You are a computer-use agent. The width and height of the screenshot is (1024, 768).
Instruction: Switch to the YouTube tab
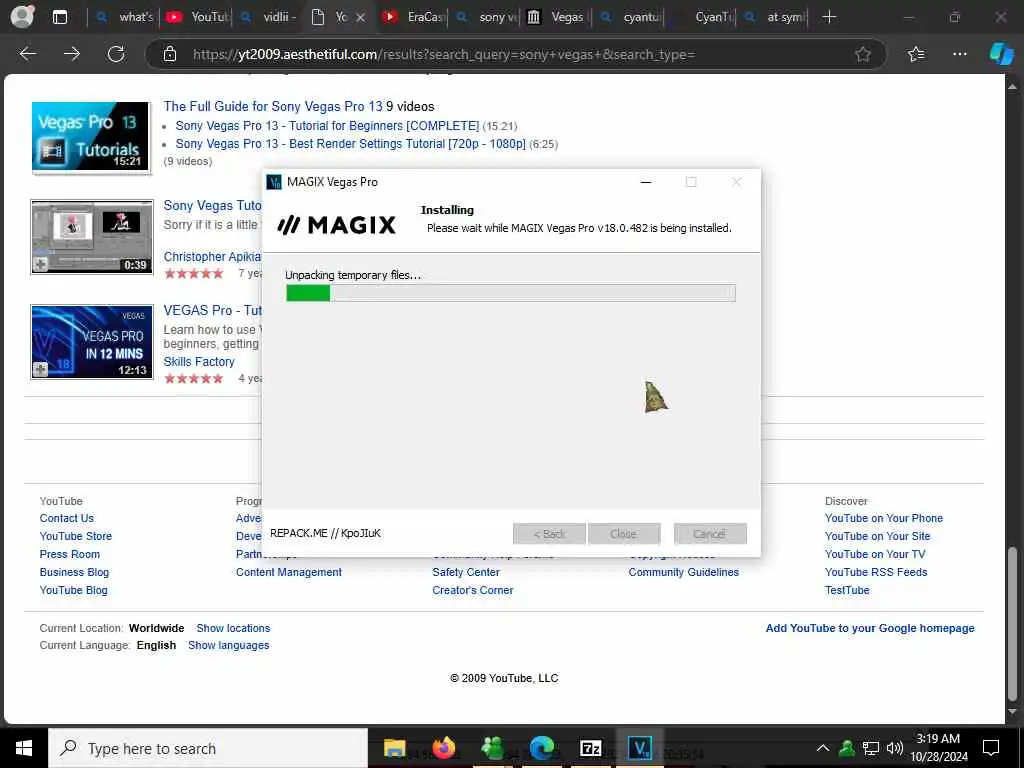tap(197, 17)
